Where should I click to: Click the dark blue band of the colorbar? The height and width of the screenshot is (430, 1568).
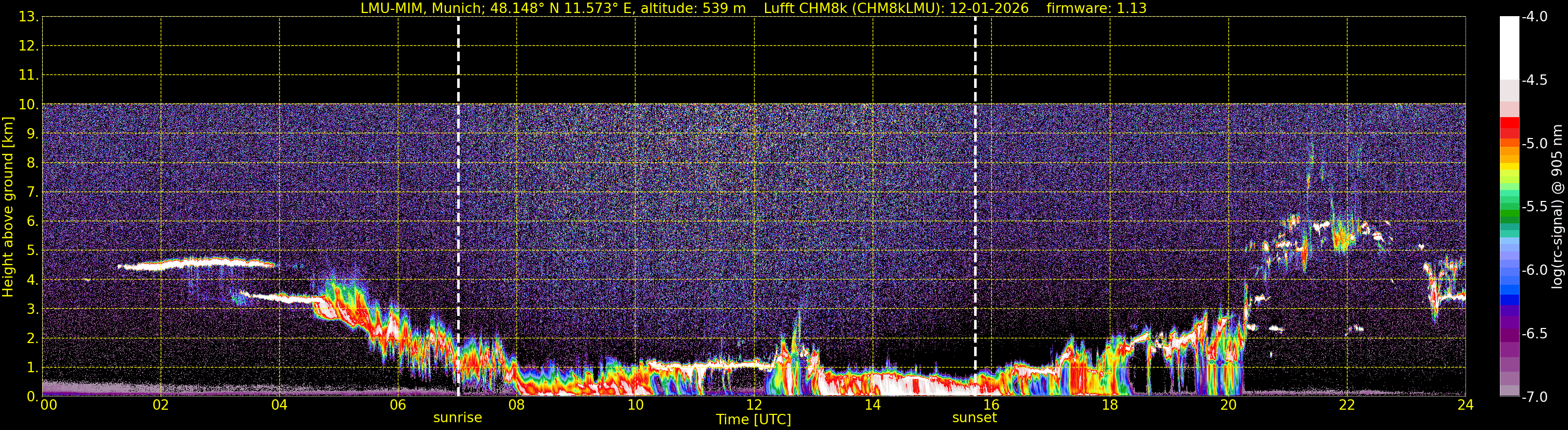point(1510,300)
